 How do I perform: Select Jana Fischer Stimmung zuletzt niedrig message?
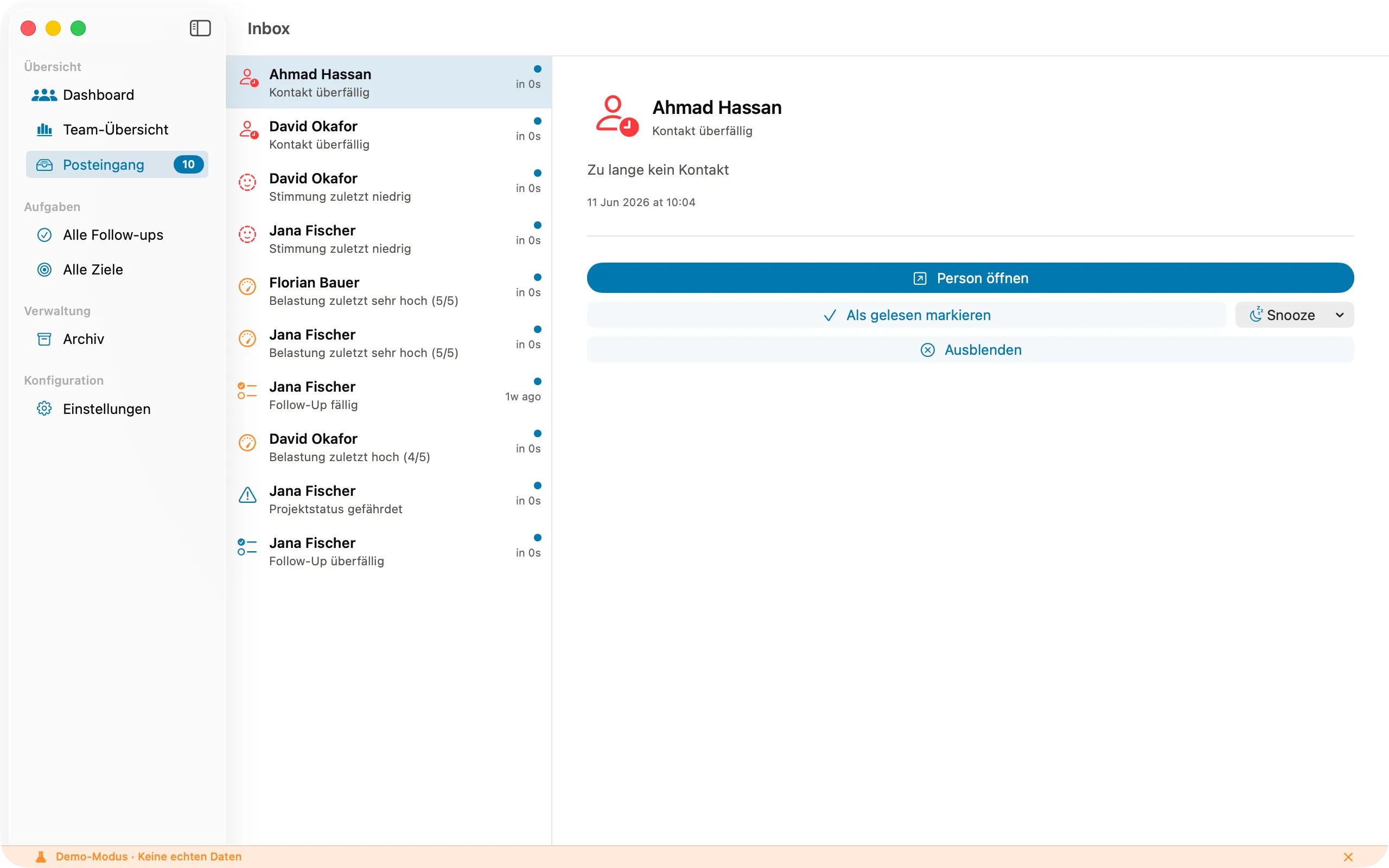388,239
